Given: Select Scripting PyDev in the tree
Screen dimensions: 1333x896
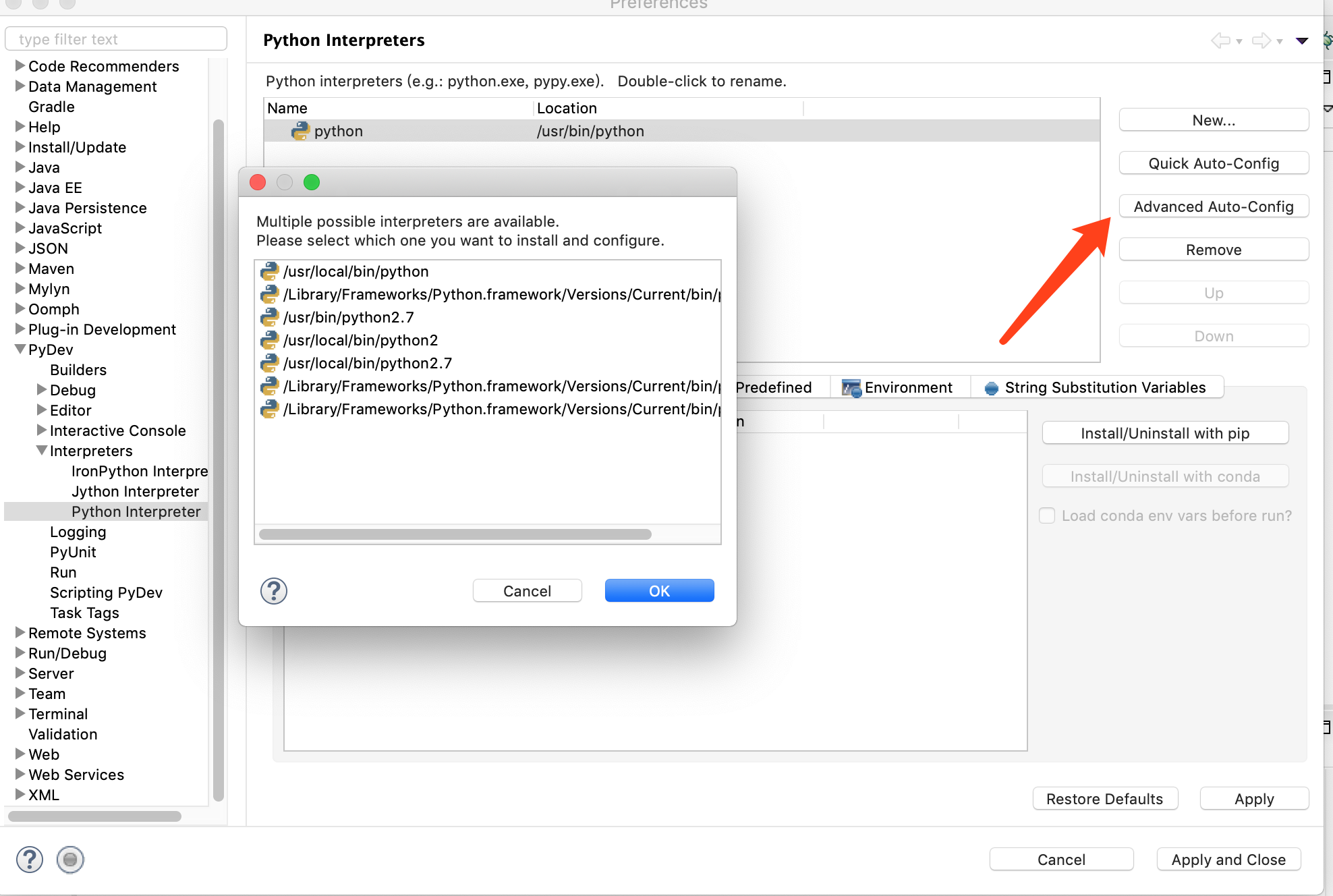Looking at the screenshot, I should [106, 592].
